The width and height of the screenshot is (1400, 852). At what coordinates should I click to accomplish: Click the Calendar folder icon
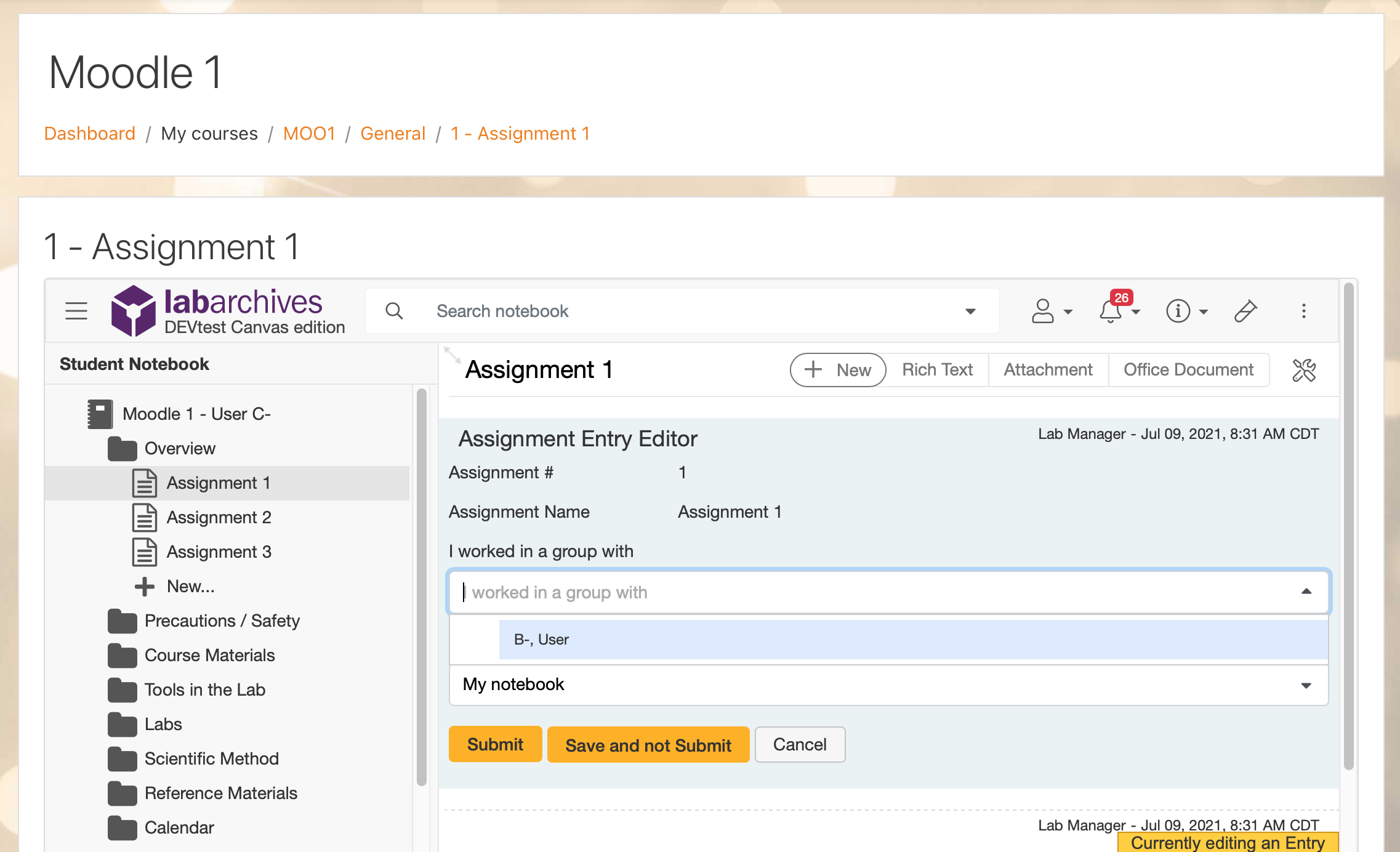122,828
